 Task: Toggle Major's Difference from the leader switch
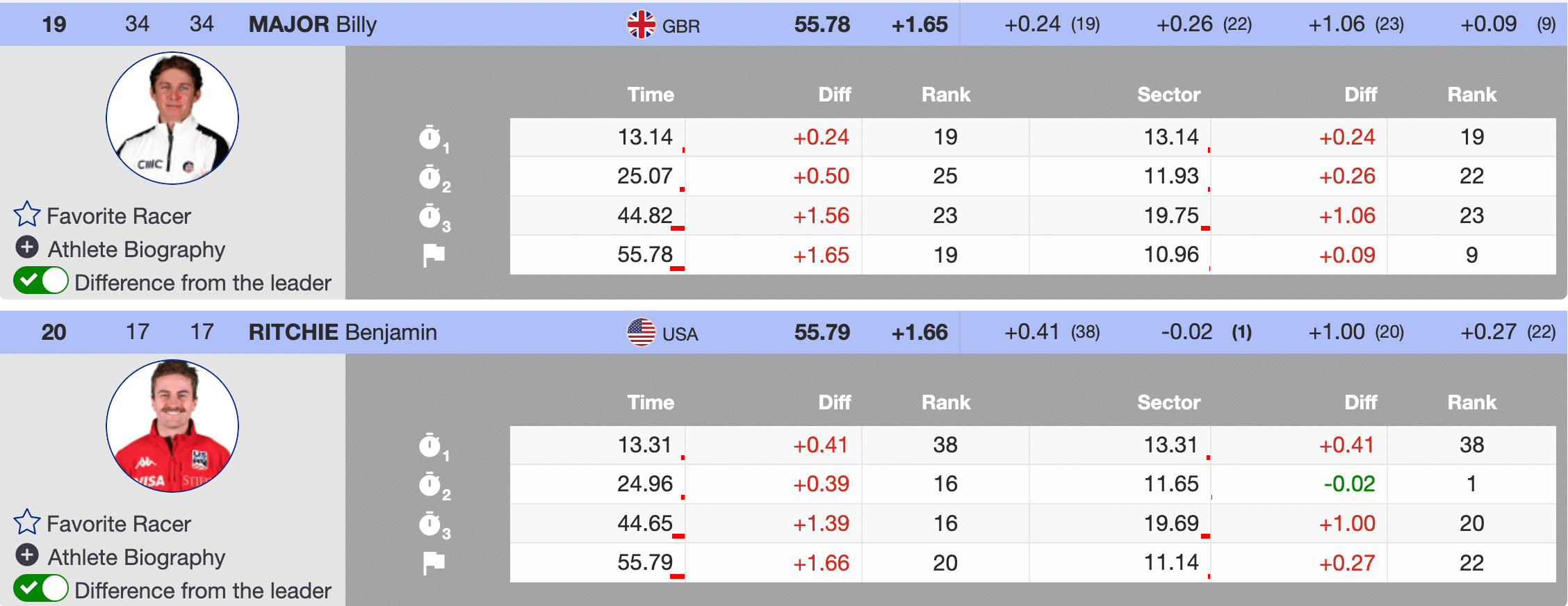point(40,281)
